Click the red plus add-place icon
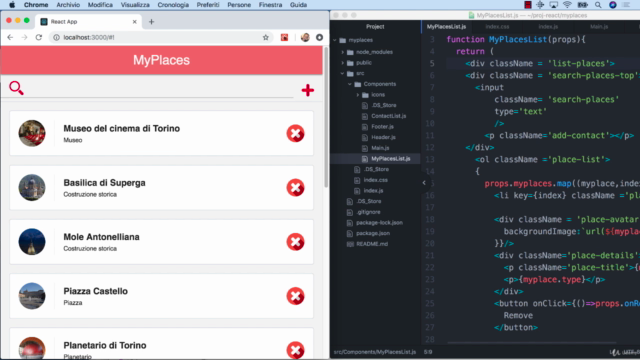The image size is (640, 360). click(308, 90)
